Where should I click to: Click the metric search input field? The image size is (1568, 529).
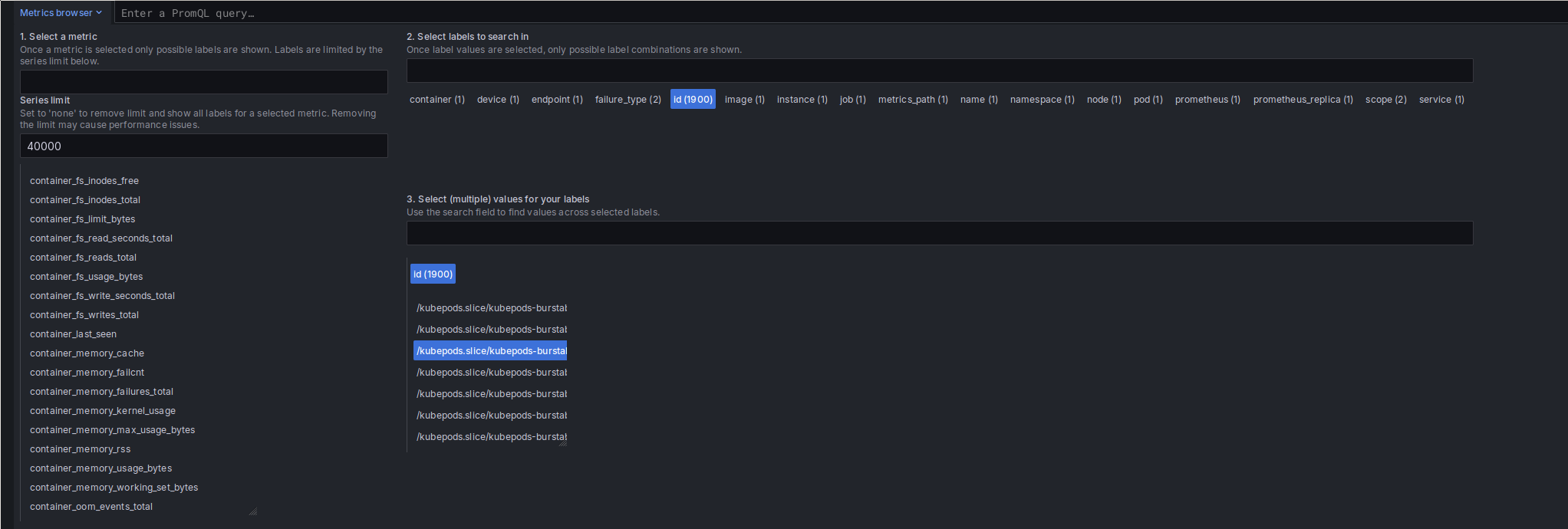(203, 82)
